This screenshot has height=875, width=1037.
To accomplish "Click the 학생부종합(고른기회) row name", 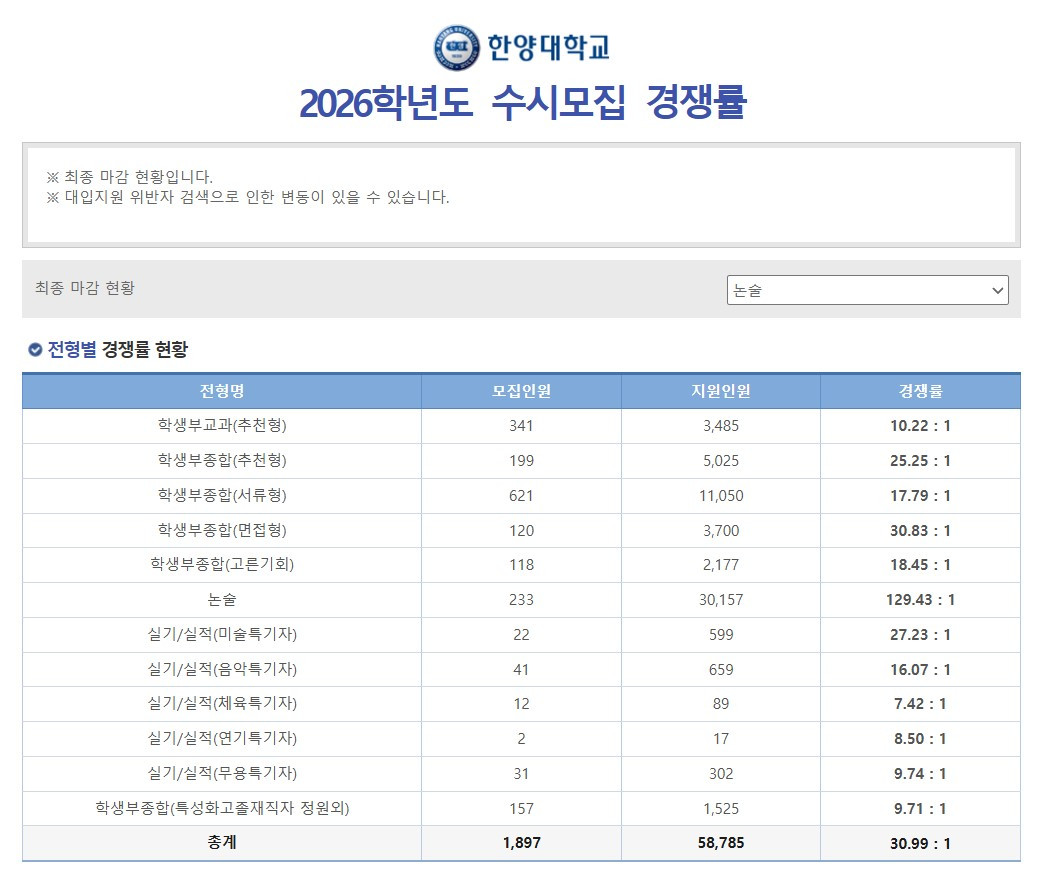I will (x=222, y=565).
